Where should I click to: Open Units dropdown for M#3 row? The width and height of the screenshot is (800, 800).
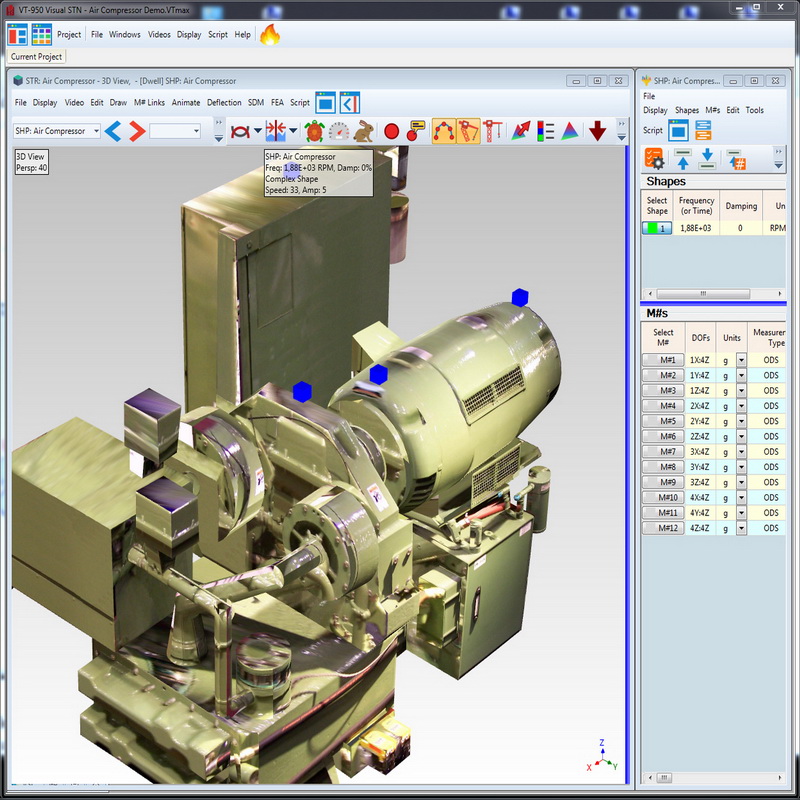741,391
